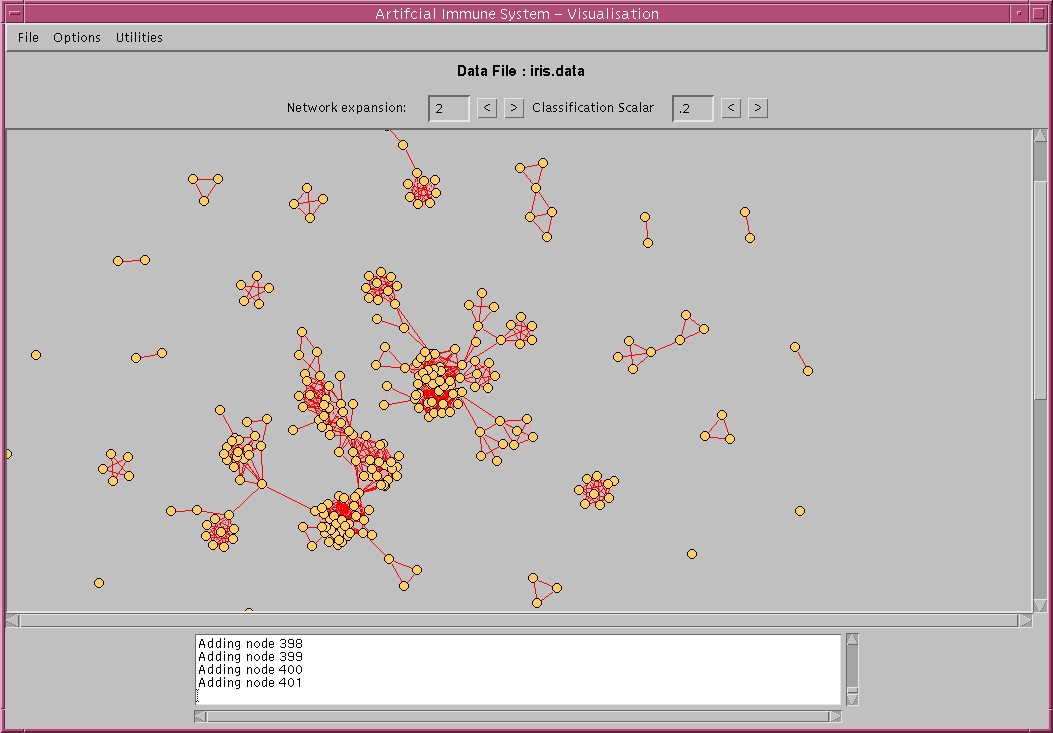Decrease Classification Scalar with the < button

coord(731,107)
